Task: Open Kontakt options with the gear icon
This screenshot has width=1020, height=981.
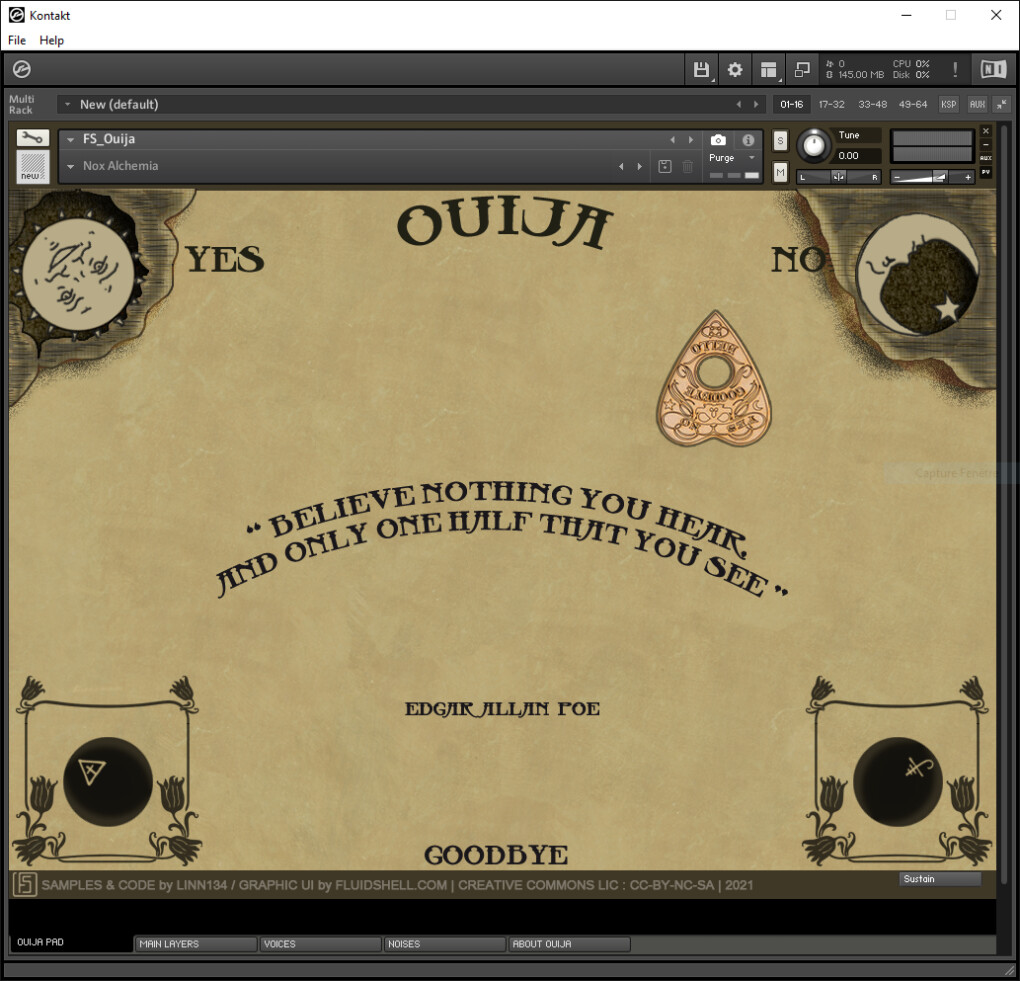Action: [x=735, y=70]
